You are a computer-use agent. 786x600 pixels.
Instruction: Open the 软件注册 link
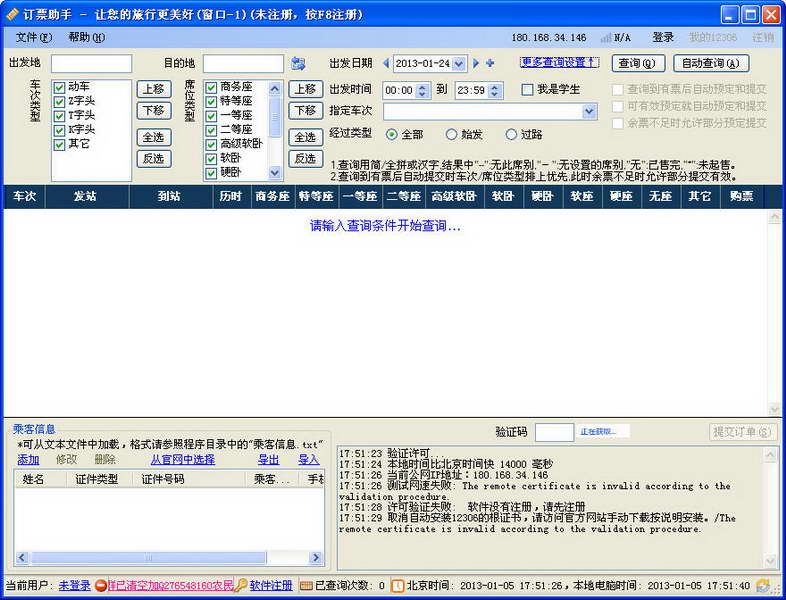tap(271, 585)
